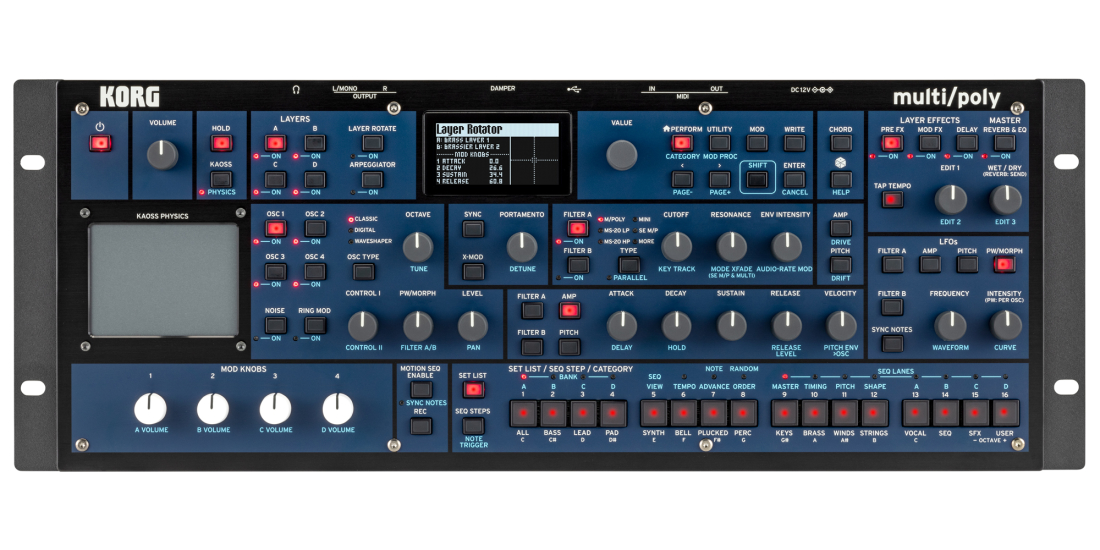Go to previous page with PAGE-
Image resolution: width=1100 pixels, height=550 pixels.
coord(682,179)
